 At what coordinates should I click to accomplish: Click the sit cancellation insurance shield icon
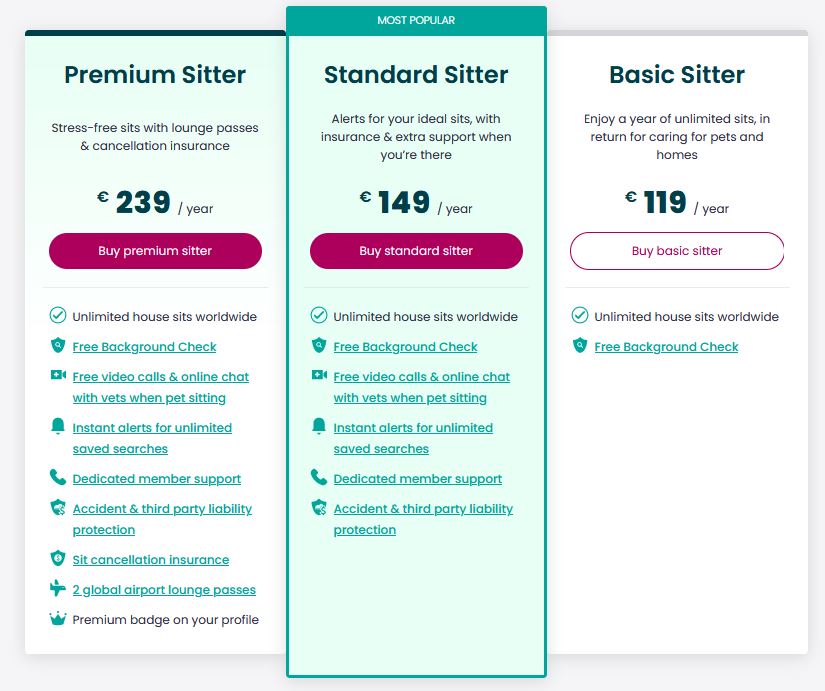(x=58, y=559)
